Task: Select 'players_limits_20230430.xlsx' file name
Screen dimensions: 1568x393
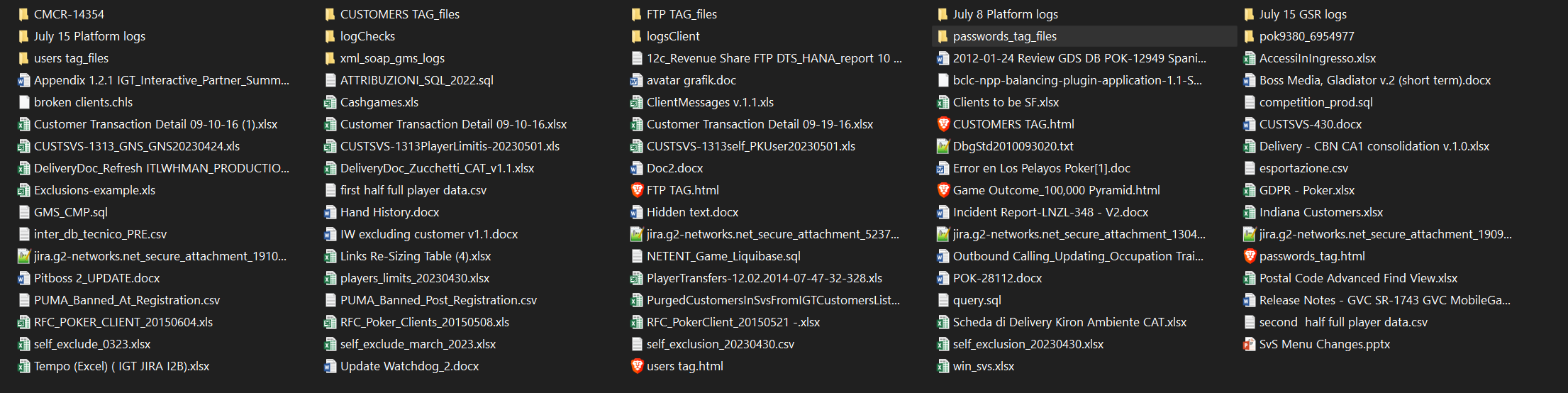Action: click(415, 278)
